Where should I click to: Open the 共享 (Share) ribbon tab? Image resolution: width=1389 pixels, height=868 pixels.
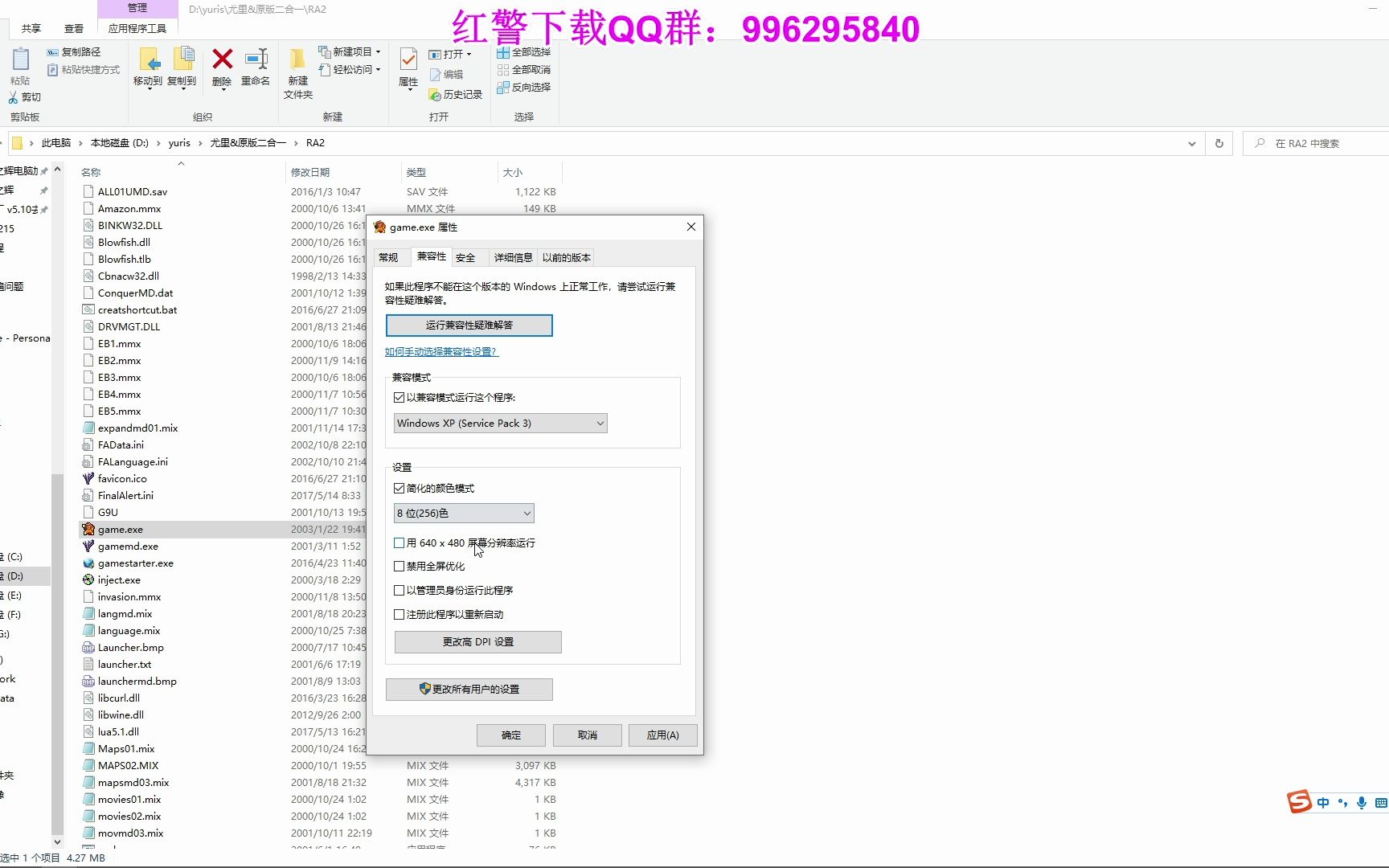tap(31, 29)
